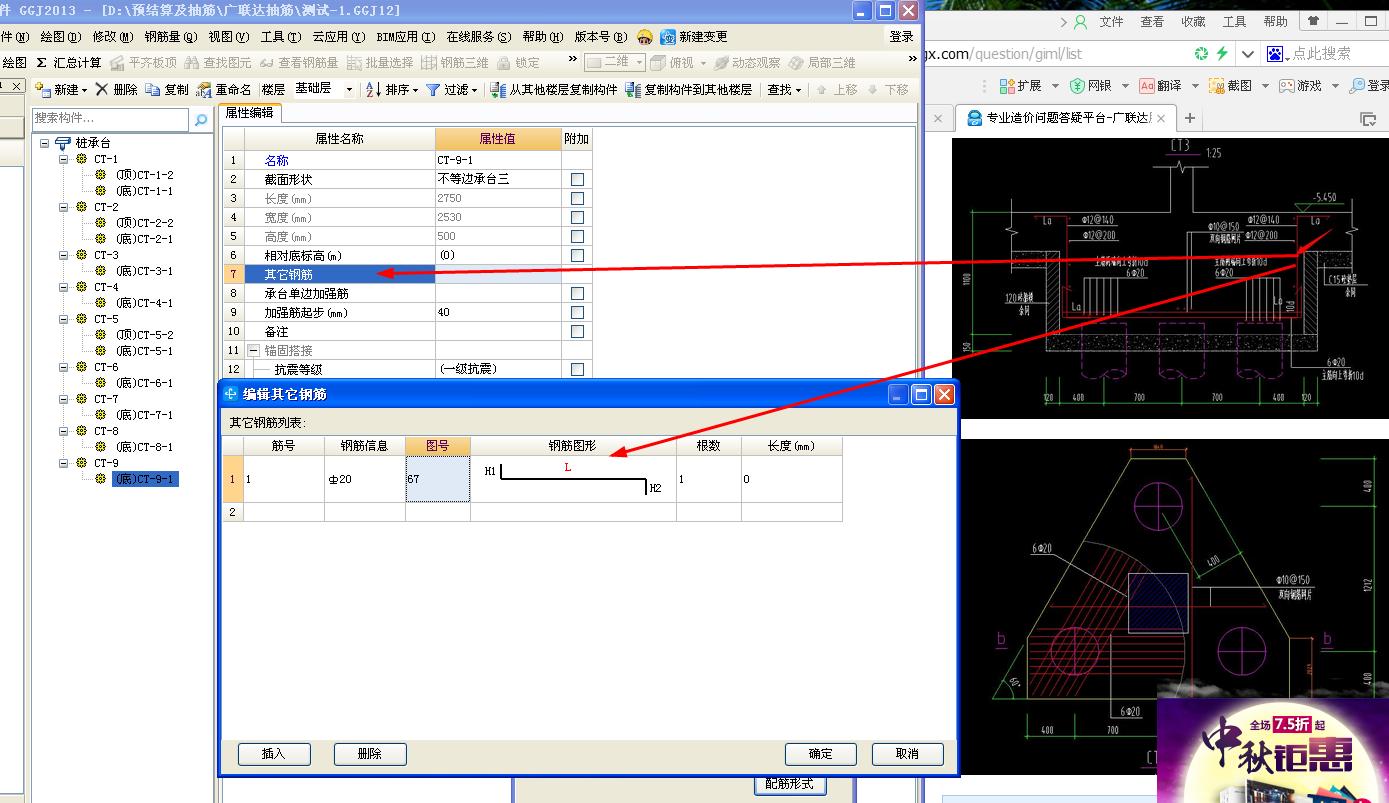
Task: Click the hard-hat avatar icon in menu bar
Action: 645,37
